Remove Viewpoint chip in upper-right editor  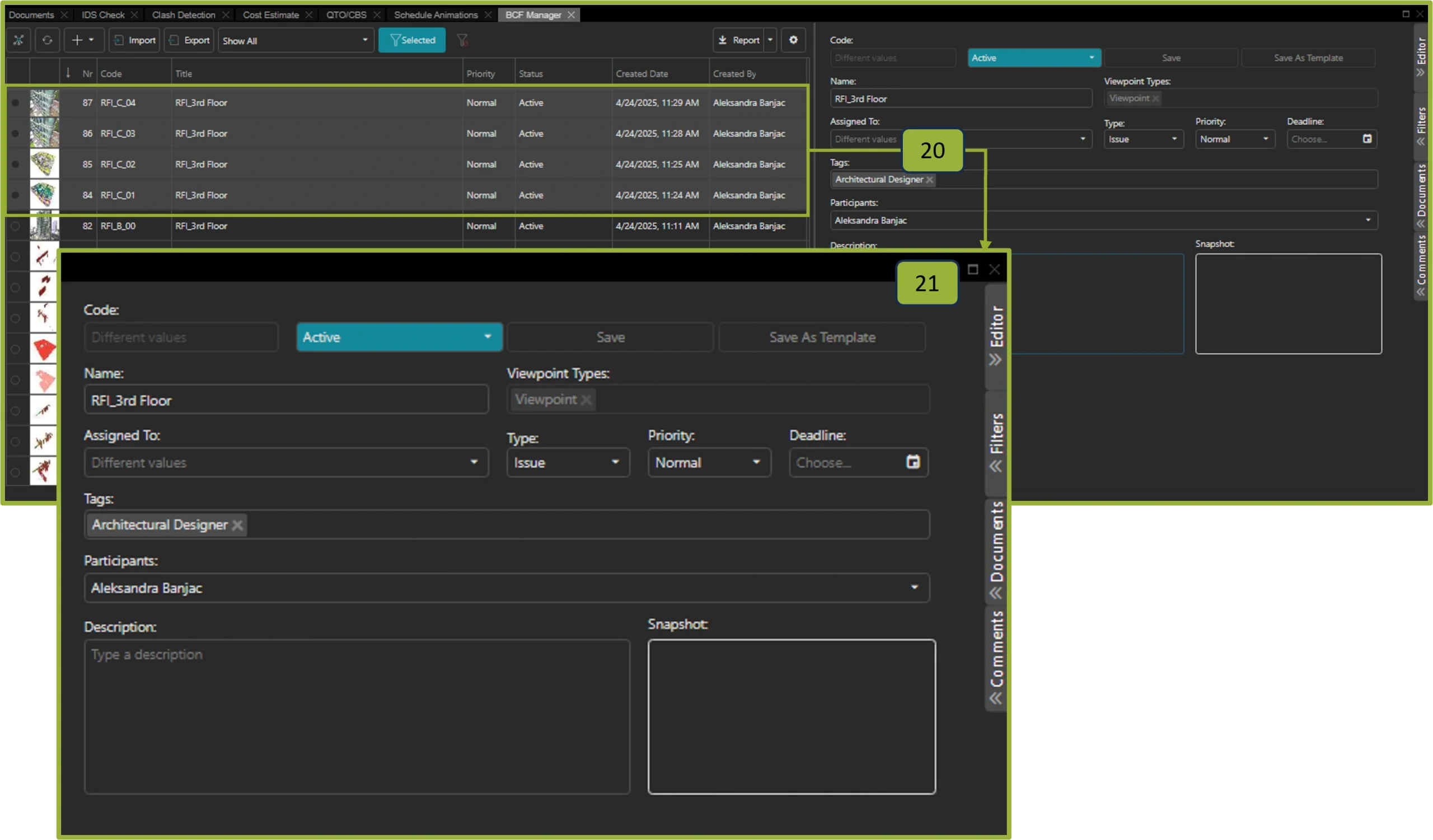click(x=1155, y=98)
